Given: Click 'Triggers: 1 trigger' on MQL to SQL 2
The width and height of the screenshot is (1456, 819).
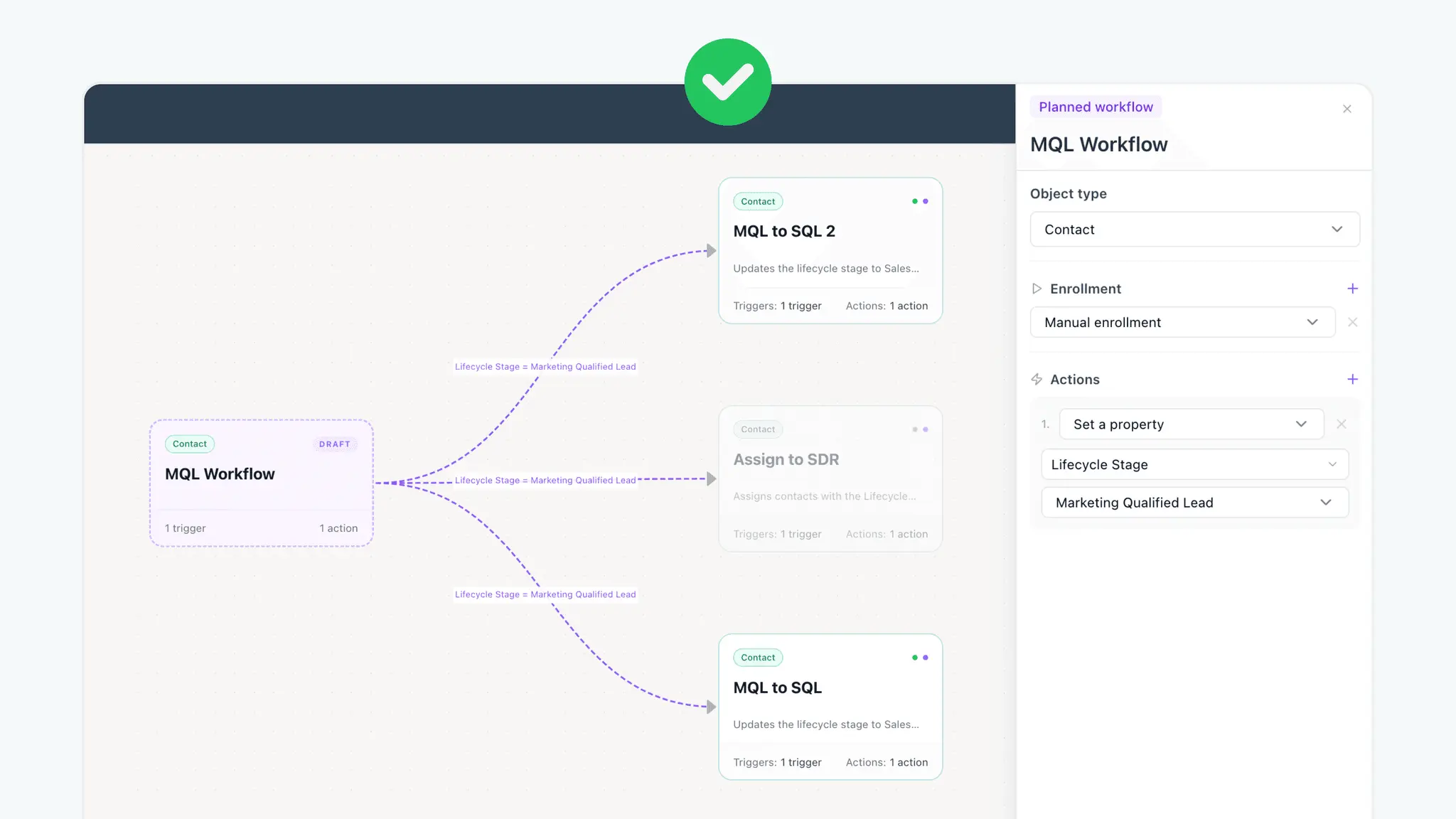Looking at the screenshot, I should point(777,306).
